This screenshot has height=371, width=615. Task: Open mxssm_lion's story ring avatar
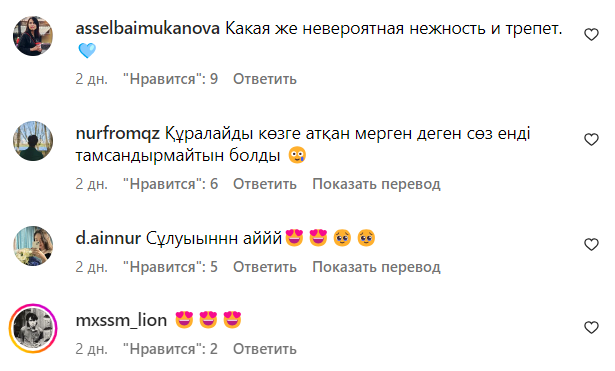(x=33, y=328)
